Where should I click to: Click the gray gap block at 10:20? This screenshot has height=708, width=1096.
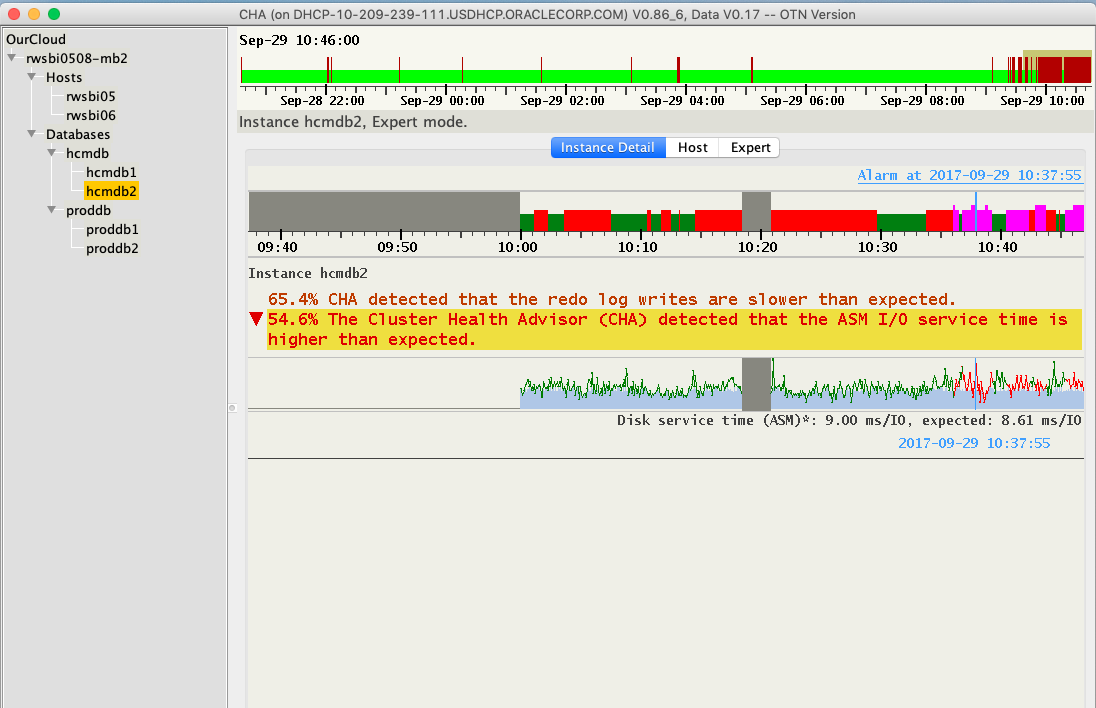[x=756, y=211]
